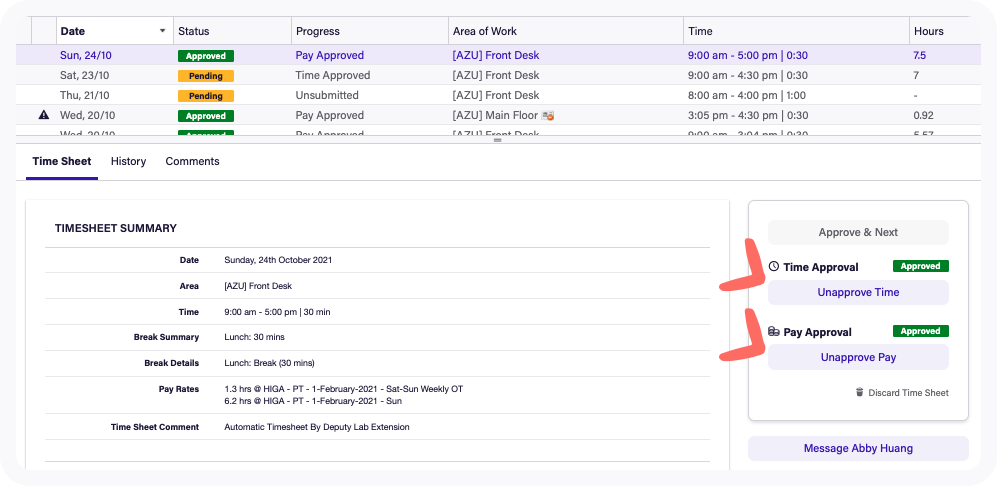Click the TIMESHEET SUMMARY heading

[x=116, y=228]
